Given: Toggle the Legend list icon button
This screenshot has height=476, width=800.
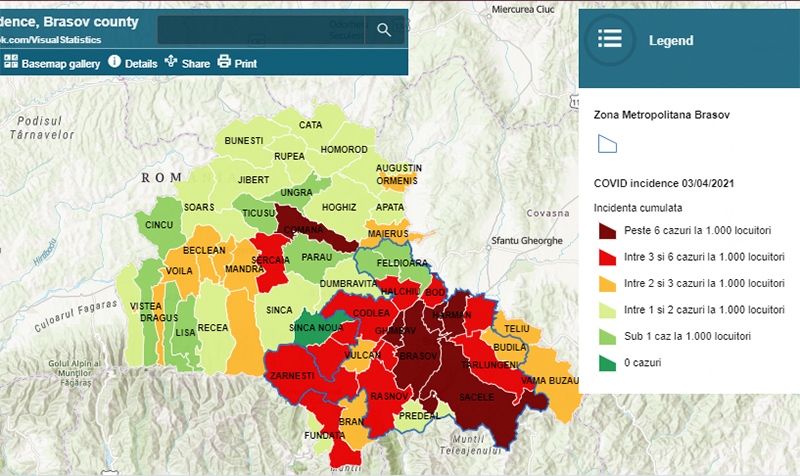Looking at the screenshot, I should pyautogui.click(x=610, y=40).
